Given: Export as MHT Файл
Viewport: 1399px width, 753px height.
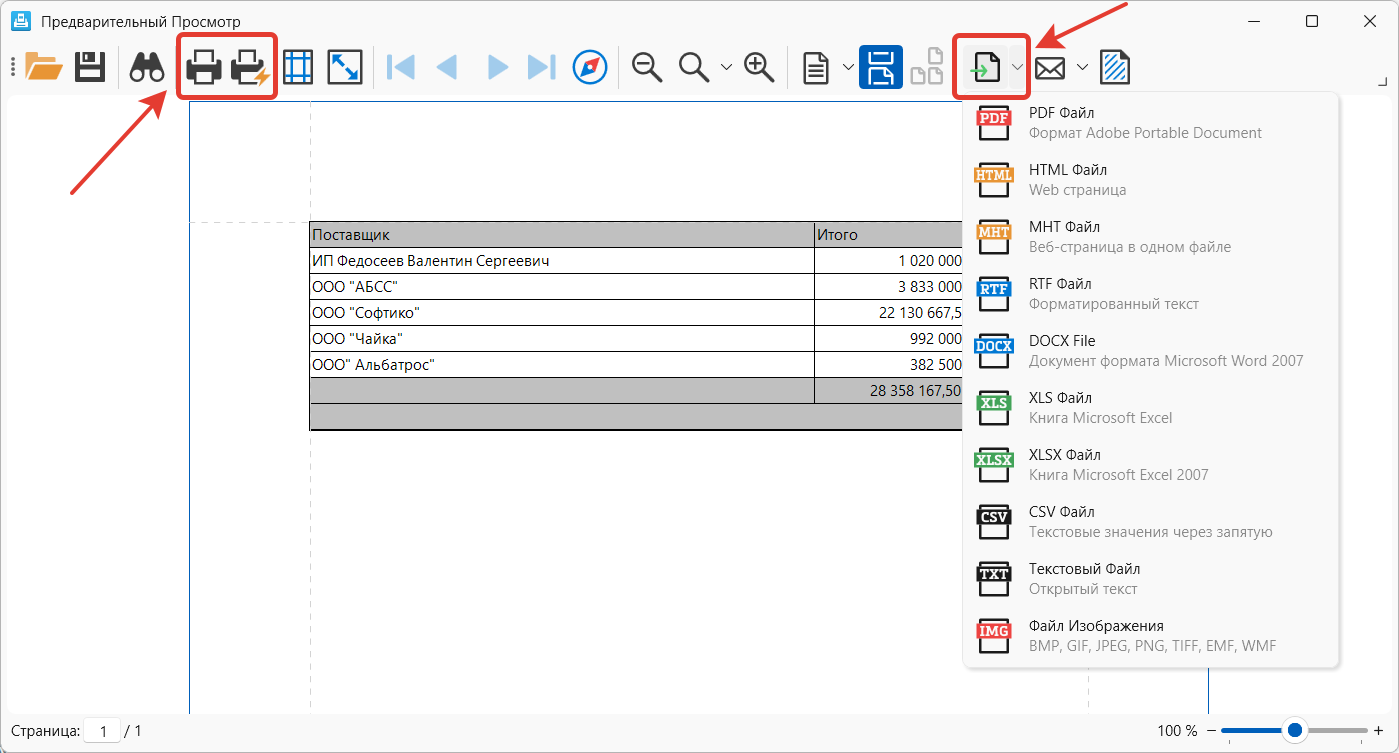Looking at the screenshot, I should 1150,236.
